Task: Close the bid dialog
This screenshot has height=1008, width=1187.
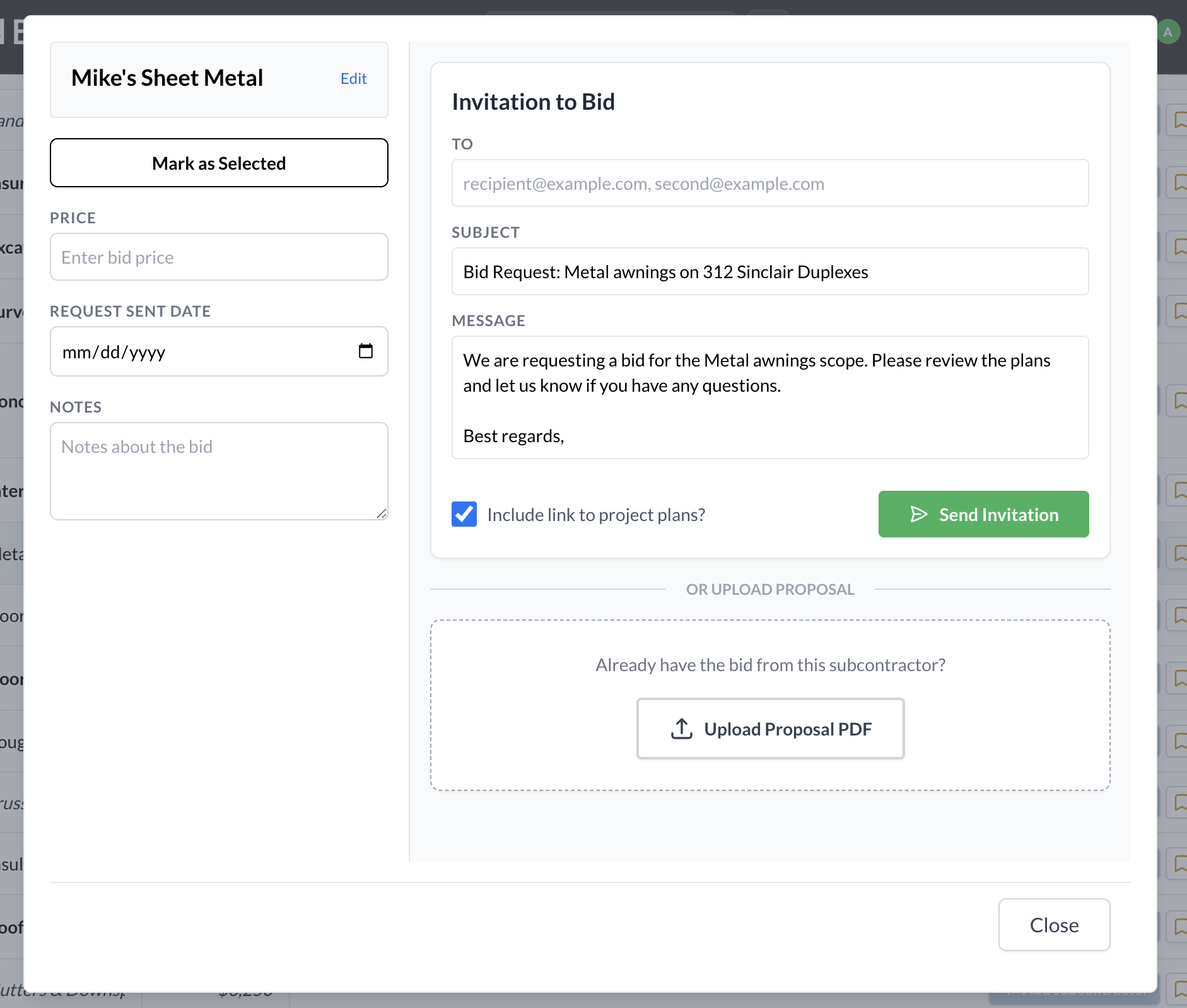Action: click(x=1054, y=925)
